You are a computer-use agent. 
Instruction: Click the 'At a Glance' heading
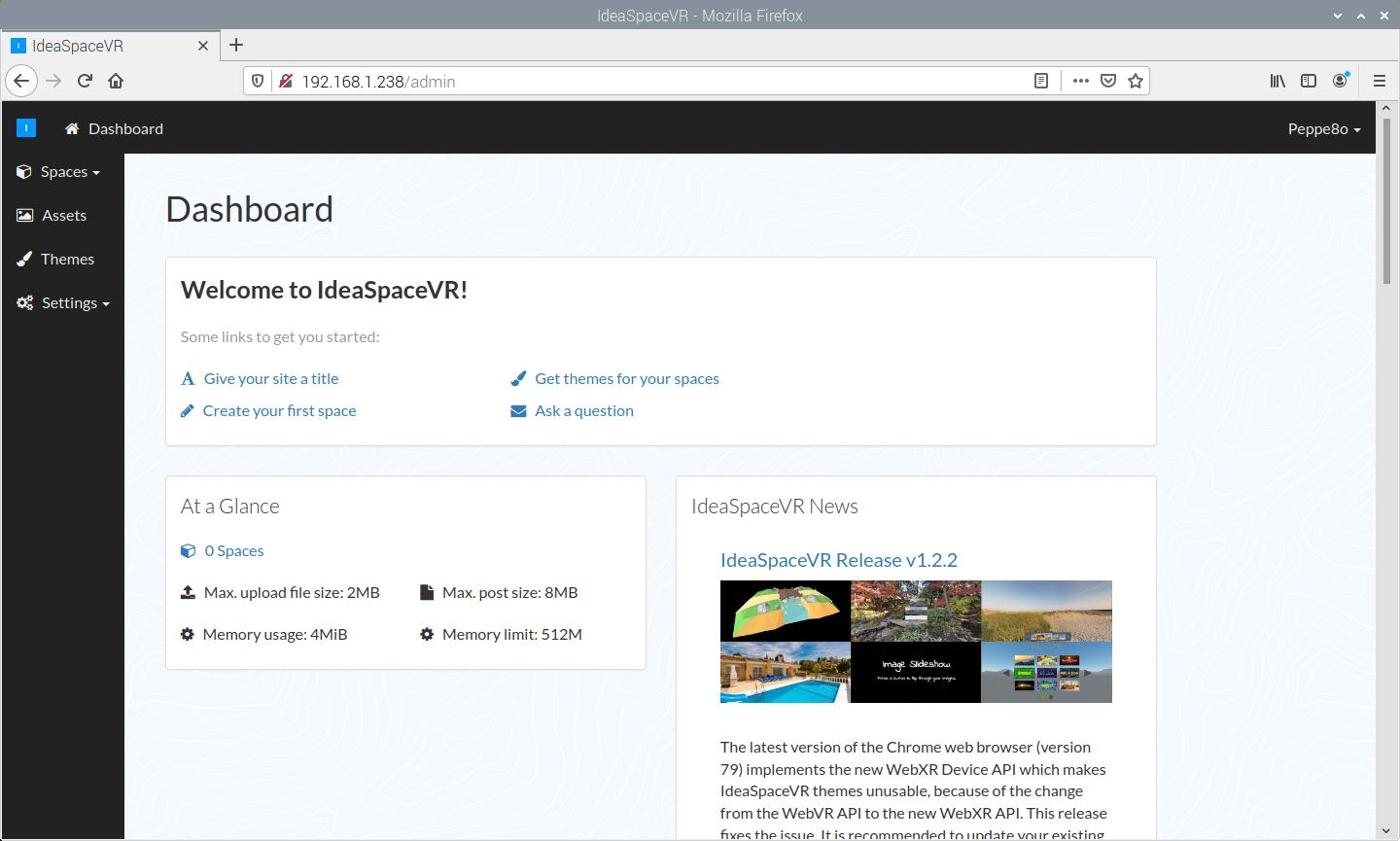[230, 507]
